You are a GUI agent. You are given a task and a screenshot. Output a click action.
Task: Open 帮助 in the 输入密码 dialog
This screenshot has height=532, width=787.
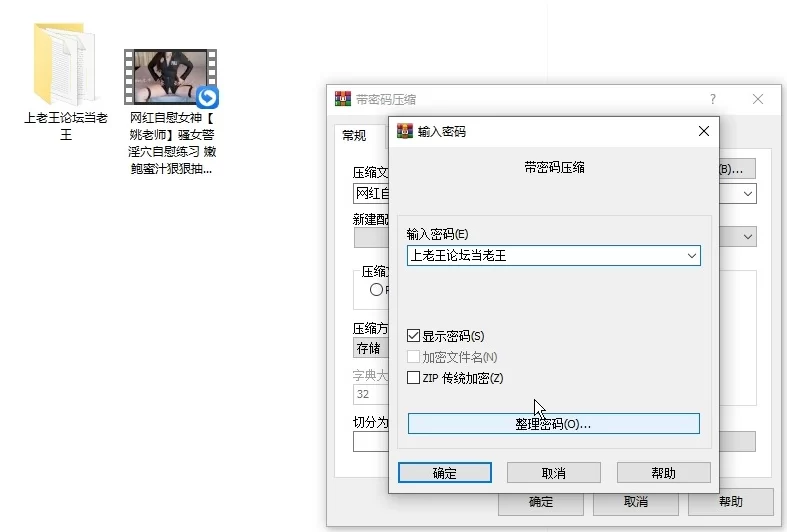(x=663, y=473)
